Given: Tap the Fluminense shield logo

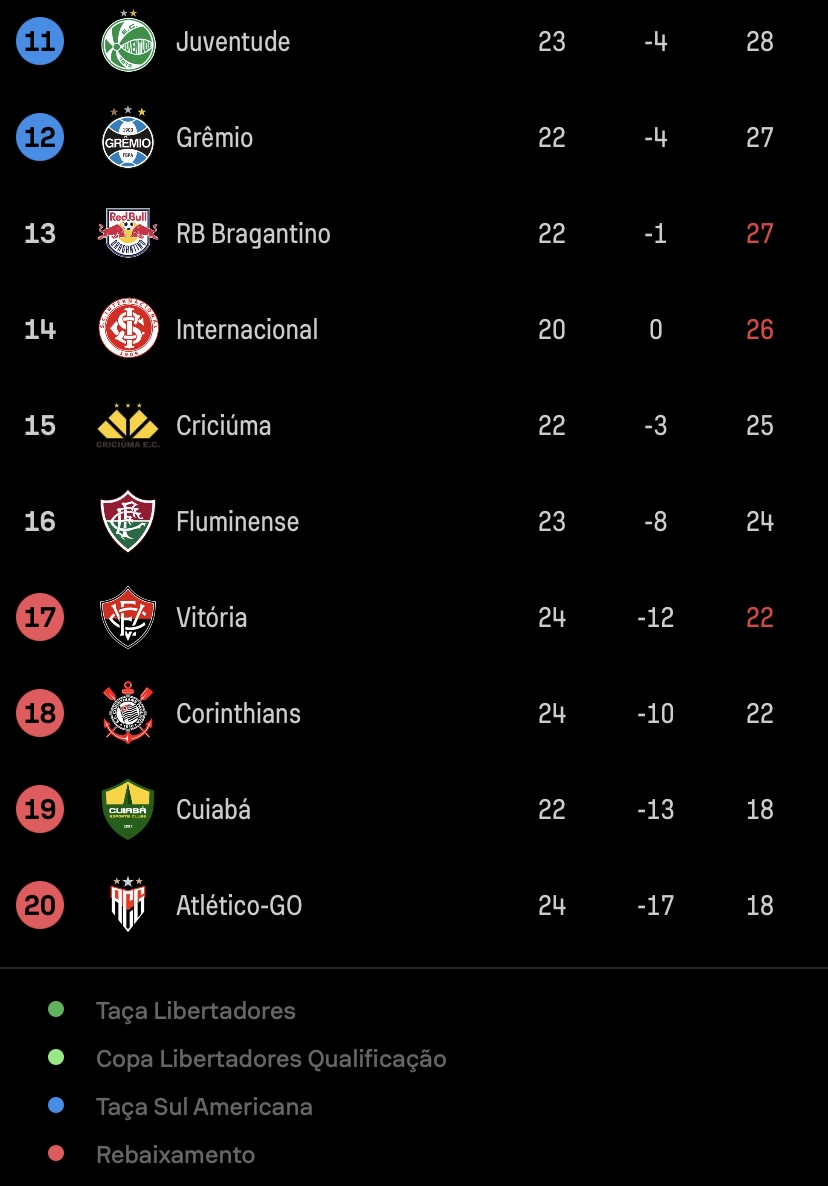Looking at the screenshot, I should 128,521.
